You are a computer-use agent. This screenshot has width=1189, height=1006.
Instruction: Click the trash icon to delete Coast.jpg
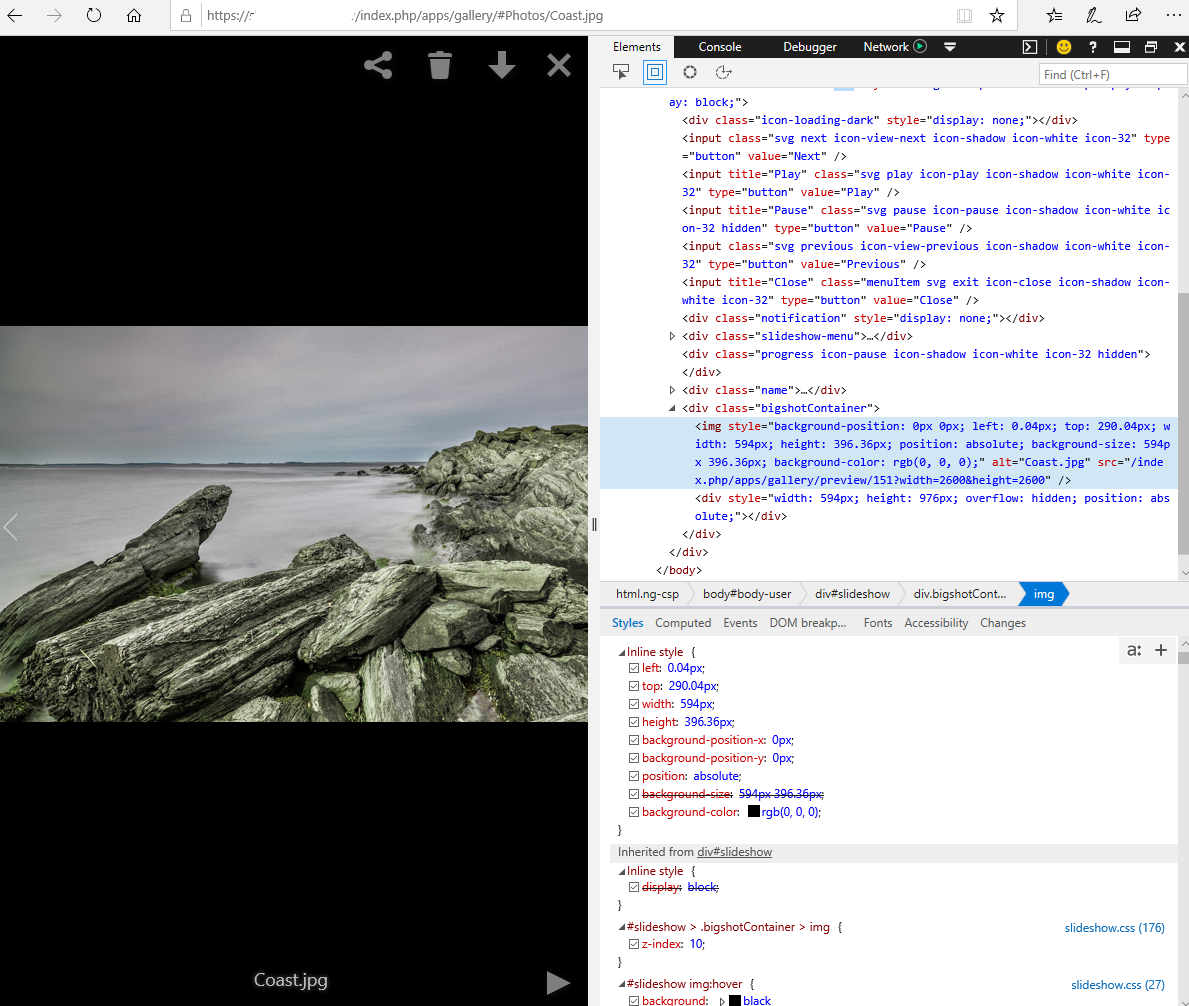click(439, 64)
